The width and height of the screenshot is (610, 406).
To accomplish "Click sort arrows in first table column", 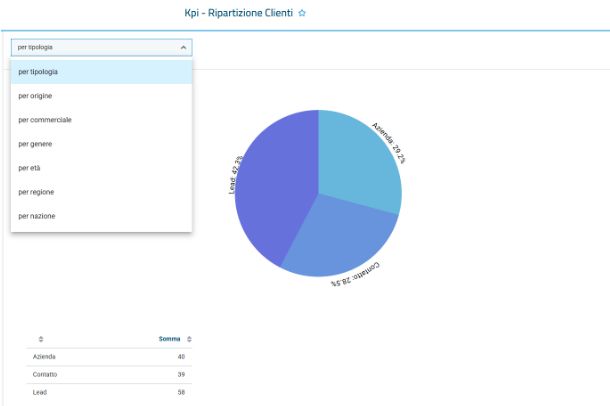I will point(41,339).
